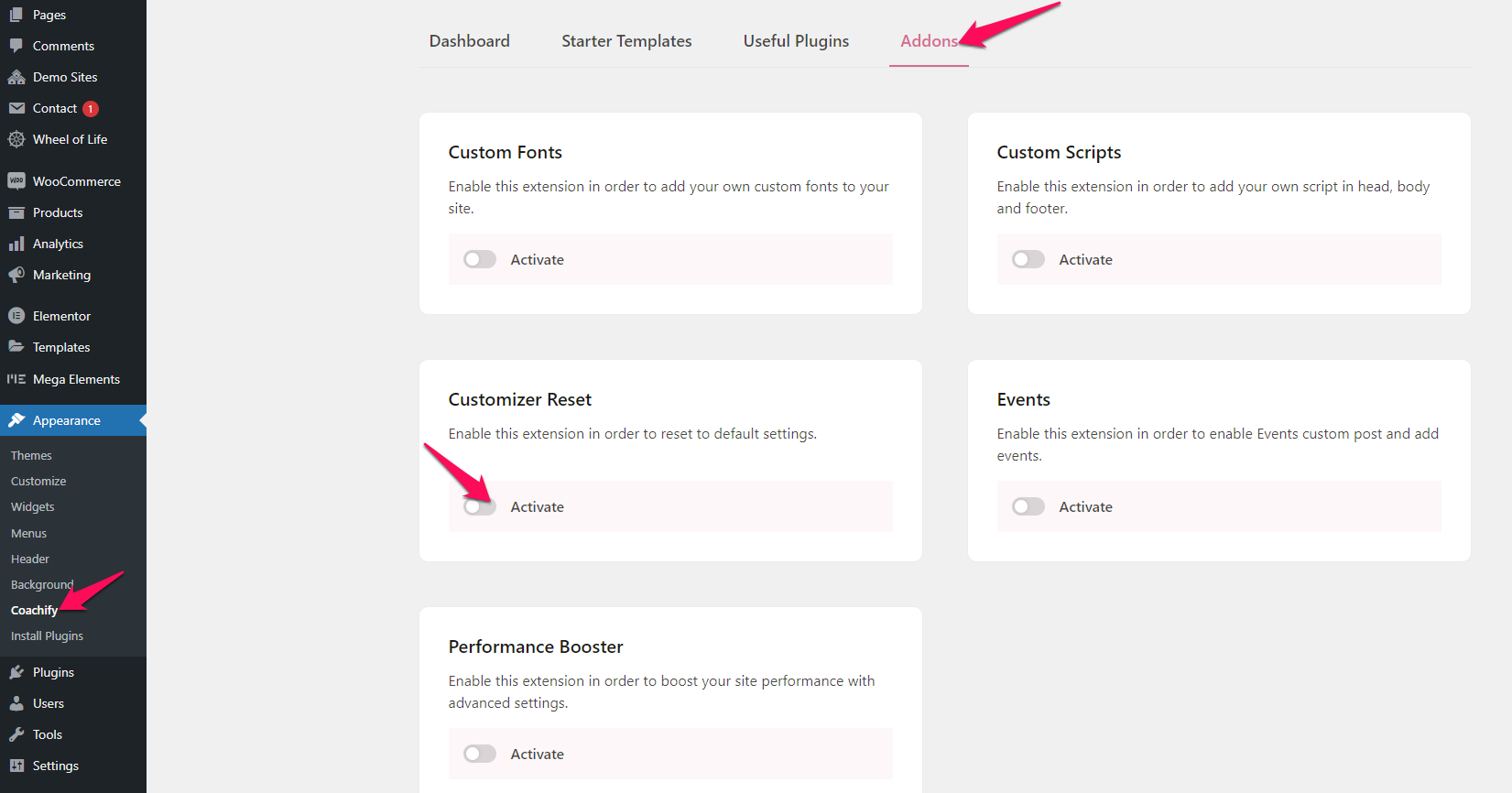Select the Elementor icon in the sidebar
1512x793 pixels.
click(16, 315)
